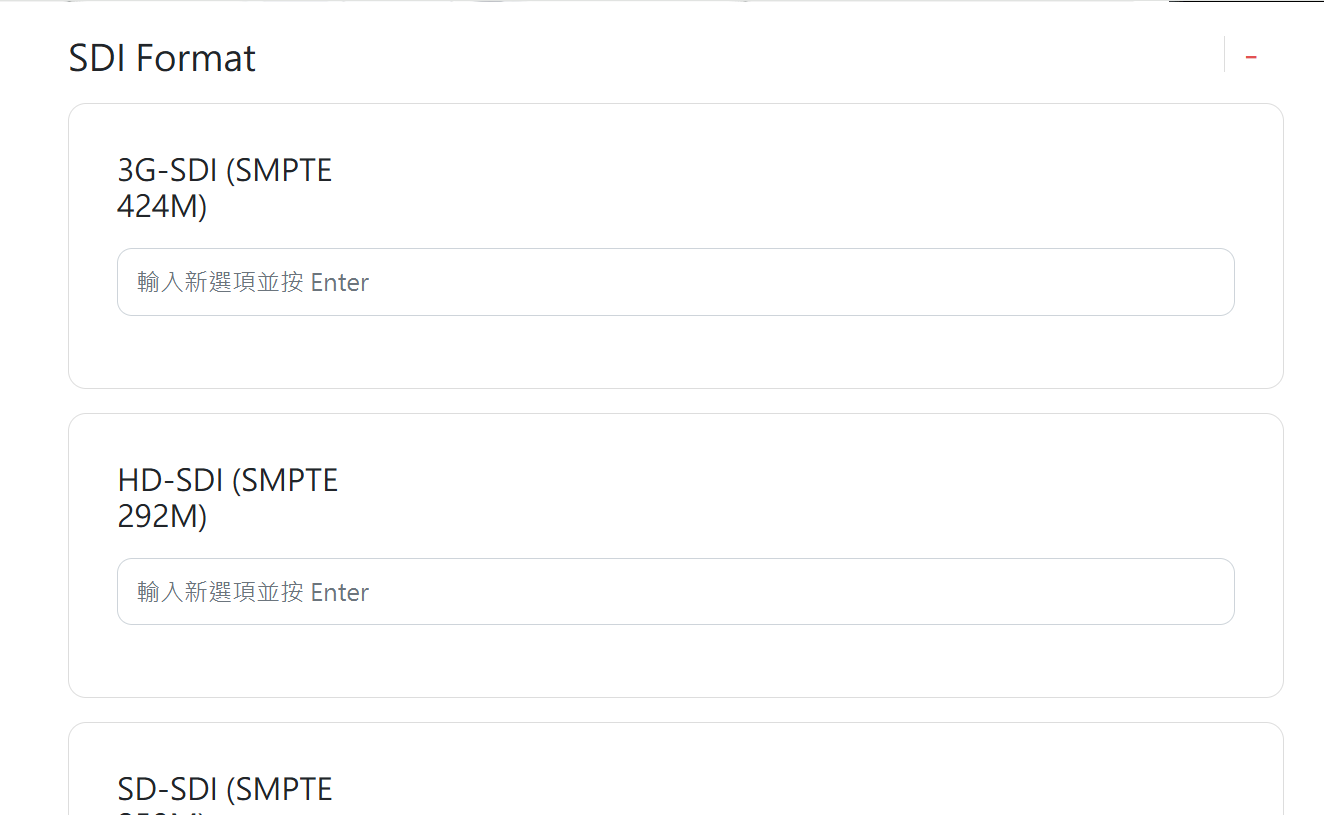Click empty space inside the SD-SDI card
Screen dimensions: 1324x815
pos(800,780)
